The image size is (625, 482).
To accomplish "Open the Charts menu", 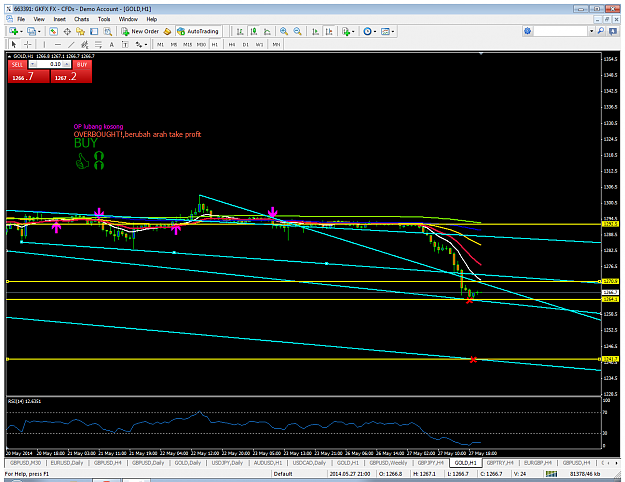I will pos(81,19).
